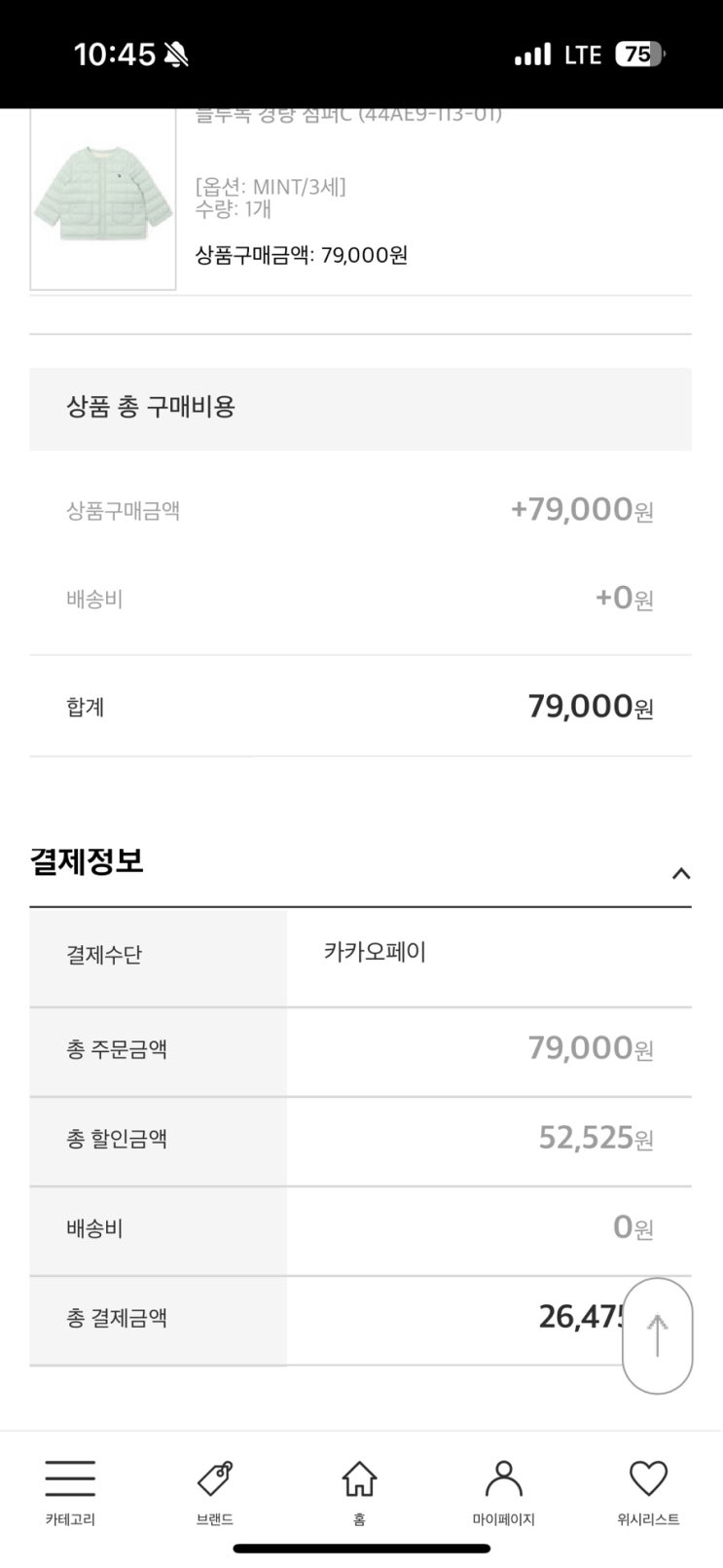Tap the 합계 79,000원 total row
The width and height of the screenshot is (723, 1568).
tap(360, 707)
